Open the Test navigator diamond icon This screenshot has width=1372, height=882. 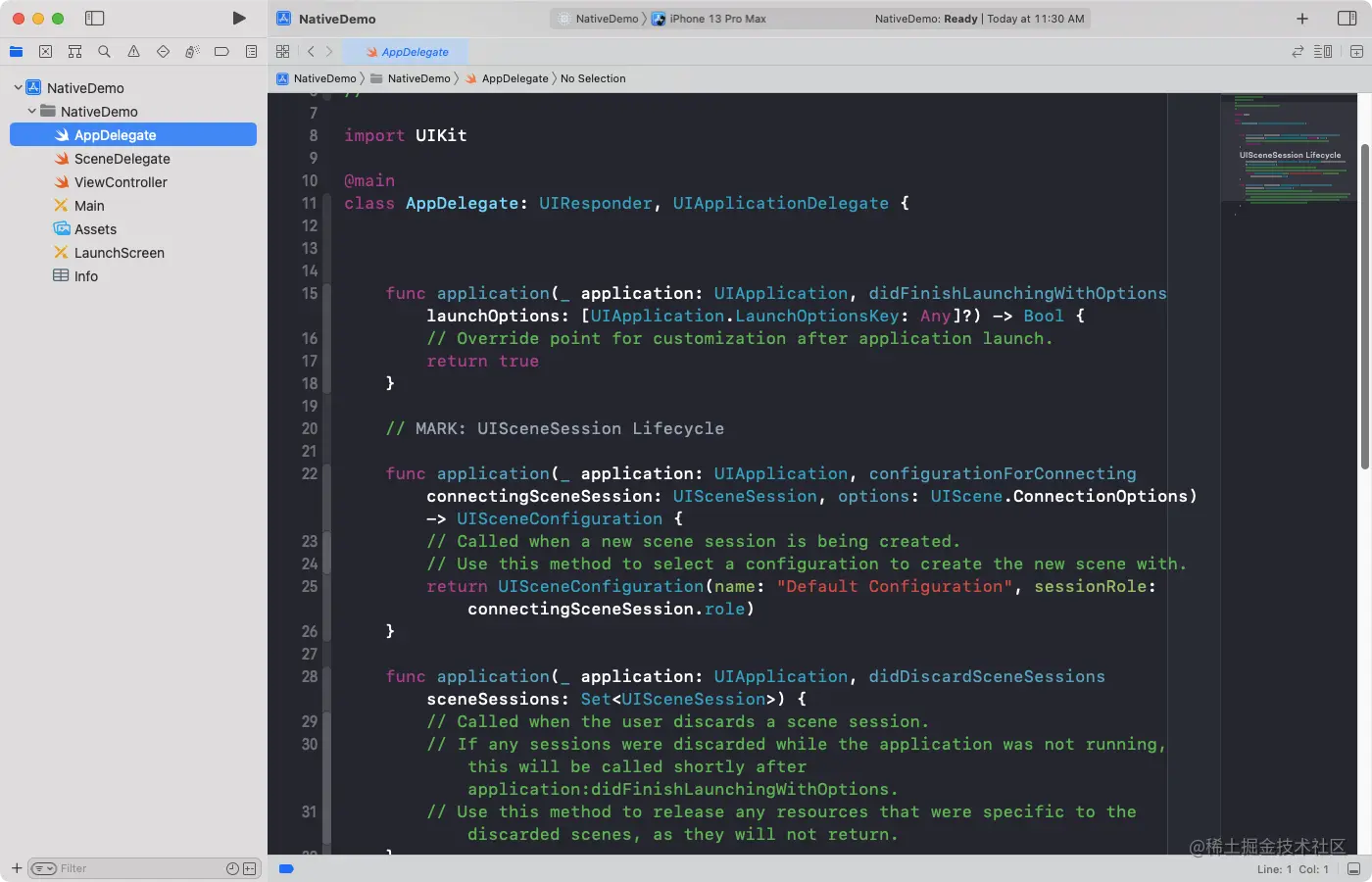click(x=163, y=51)
